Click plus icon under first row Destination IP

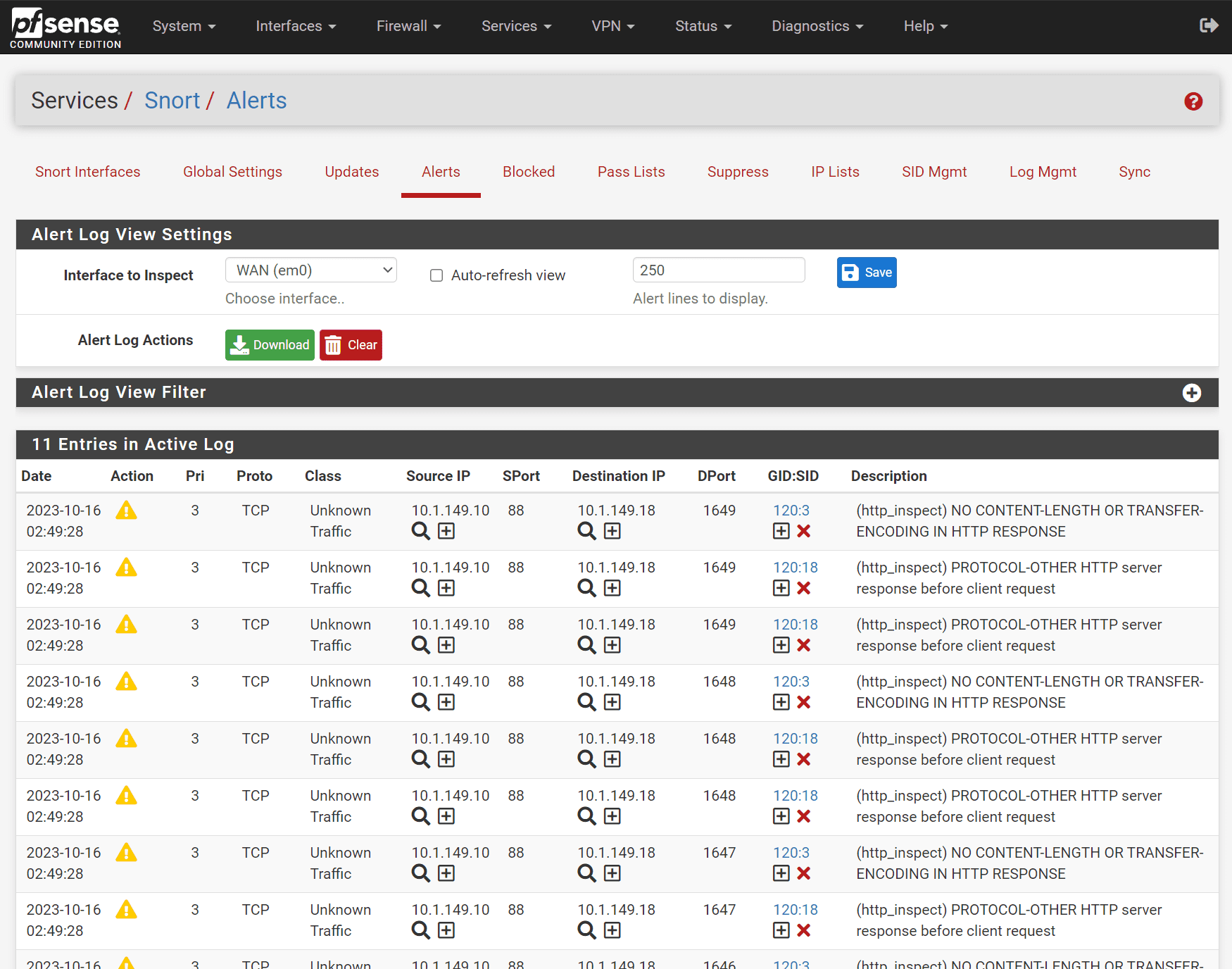pyautogui.click(x=612, y=531)
